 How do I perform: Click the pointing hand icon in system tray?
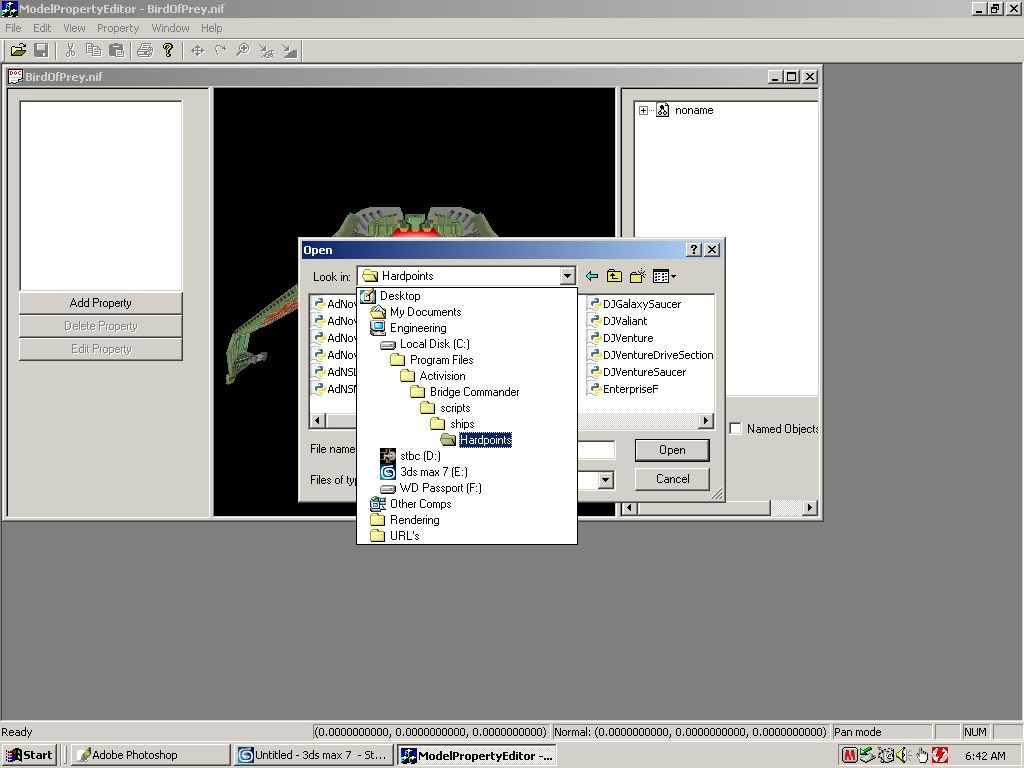tap(921, 755)
